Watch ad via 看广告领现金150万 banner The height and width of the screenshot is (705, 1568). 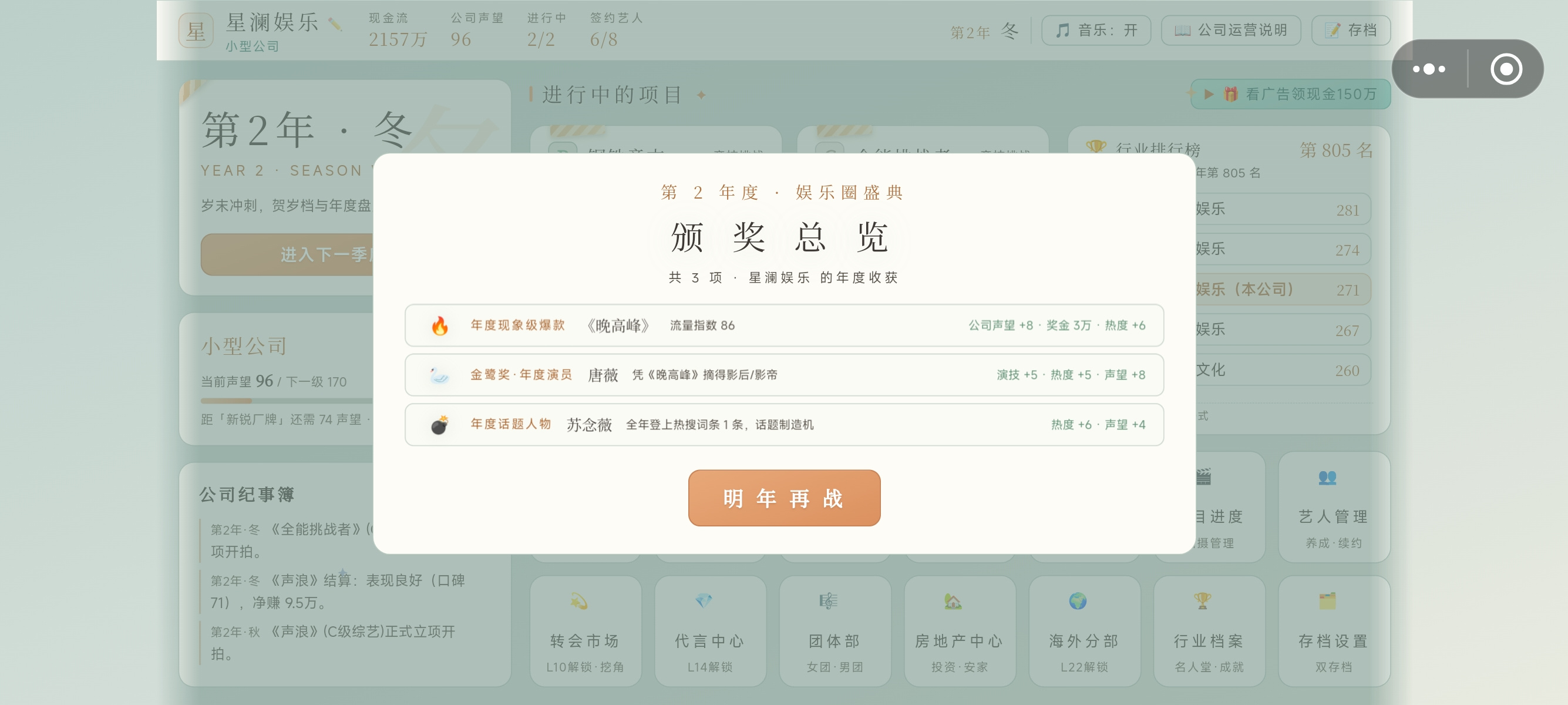pyautogui.click(x=1290, y=95)
